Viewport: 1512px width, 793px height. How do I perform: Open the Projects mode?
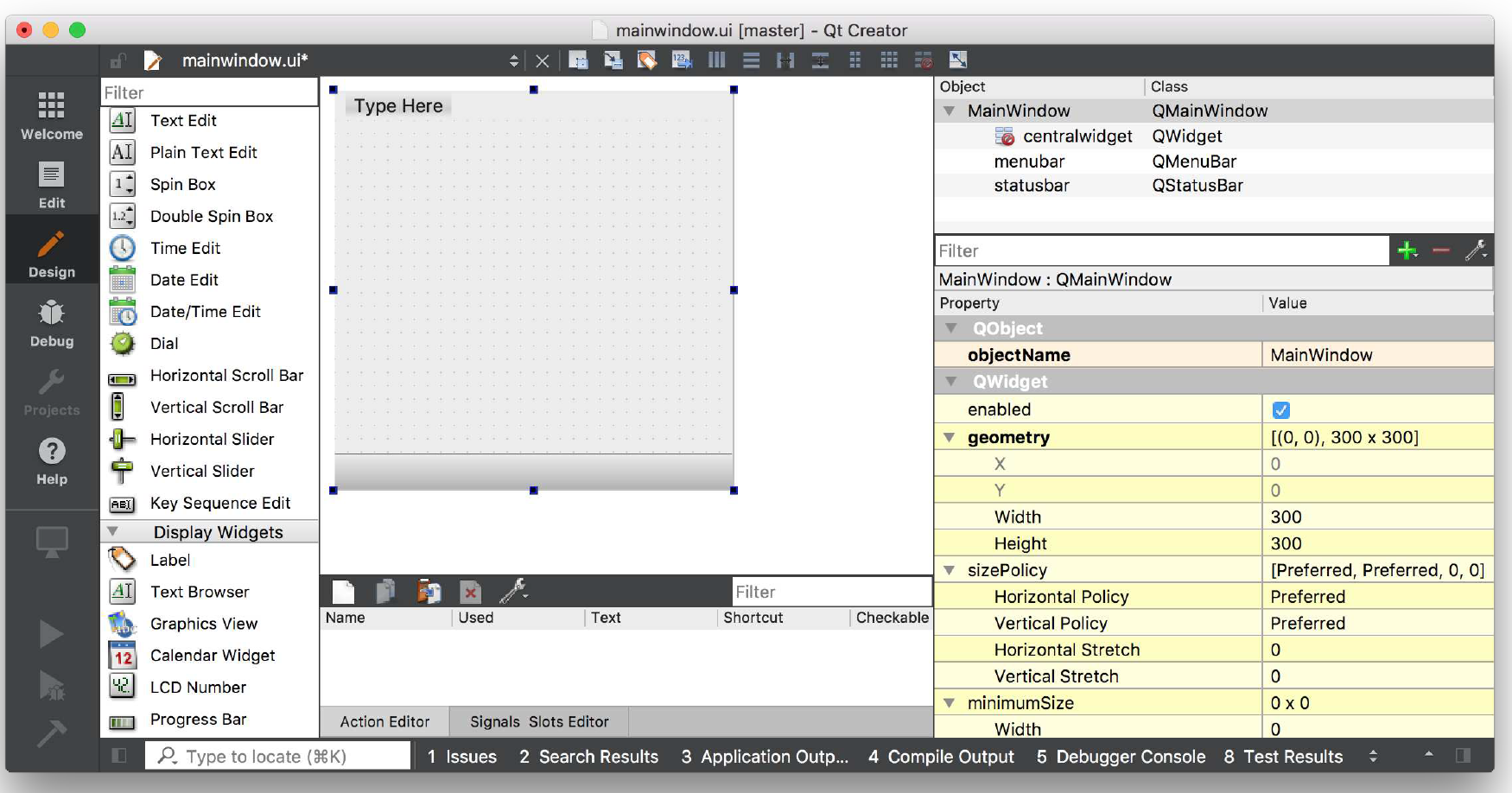52,392
